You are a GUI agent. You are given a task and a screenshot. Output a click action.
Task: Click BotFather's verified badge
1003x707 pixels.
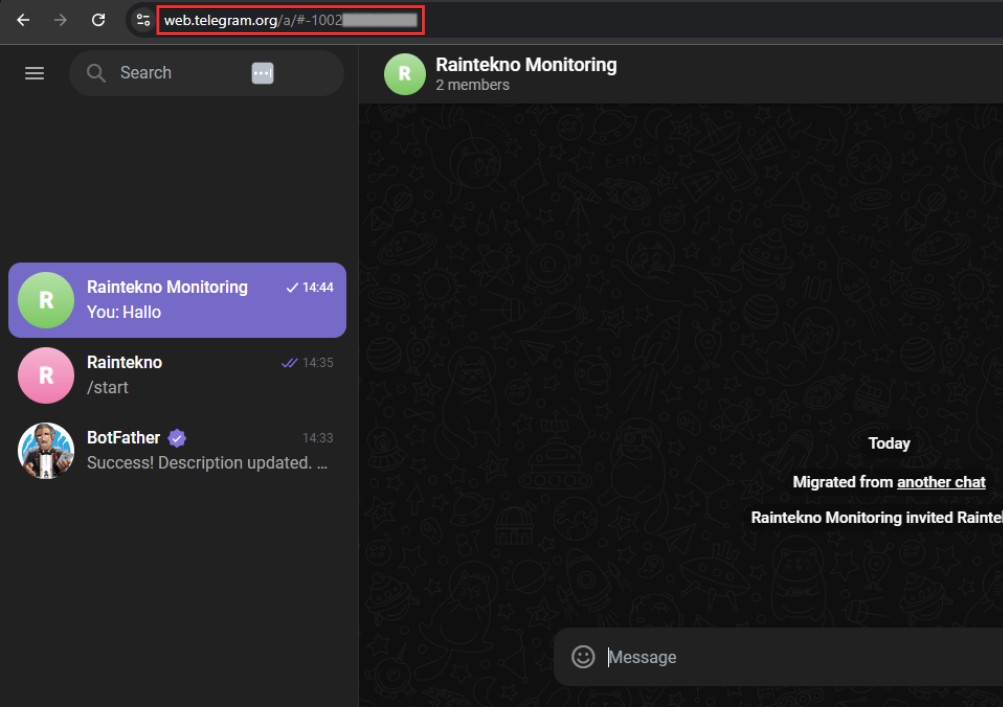tap(177, 438)
